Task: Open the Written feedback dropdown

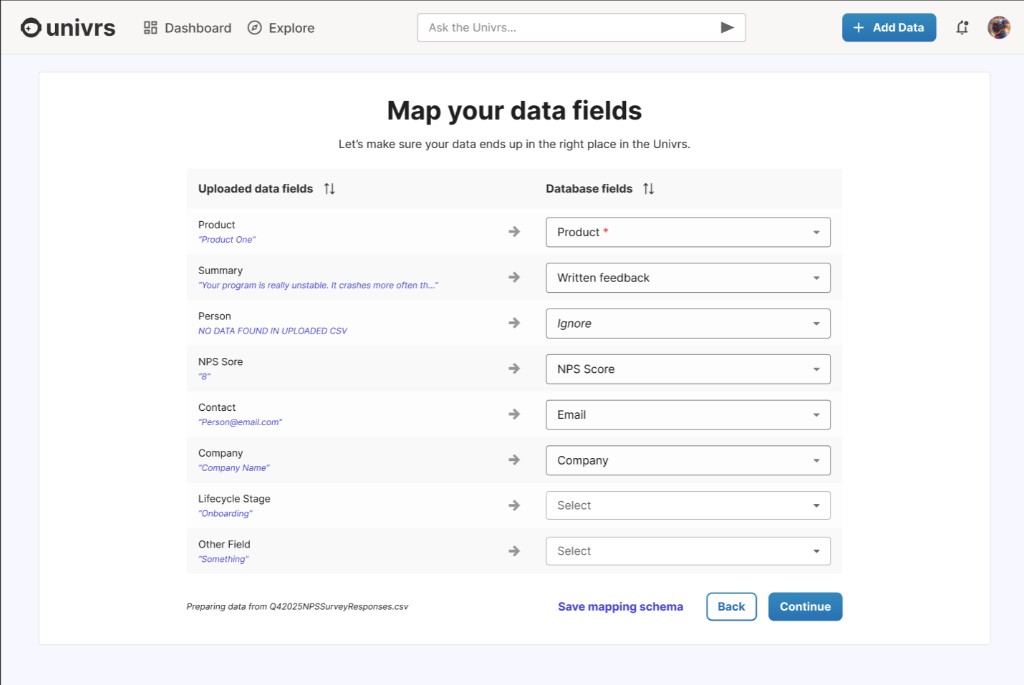Action: pos(688,278)
